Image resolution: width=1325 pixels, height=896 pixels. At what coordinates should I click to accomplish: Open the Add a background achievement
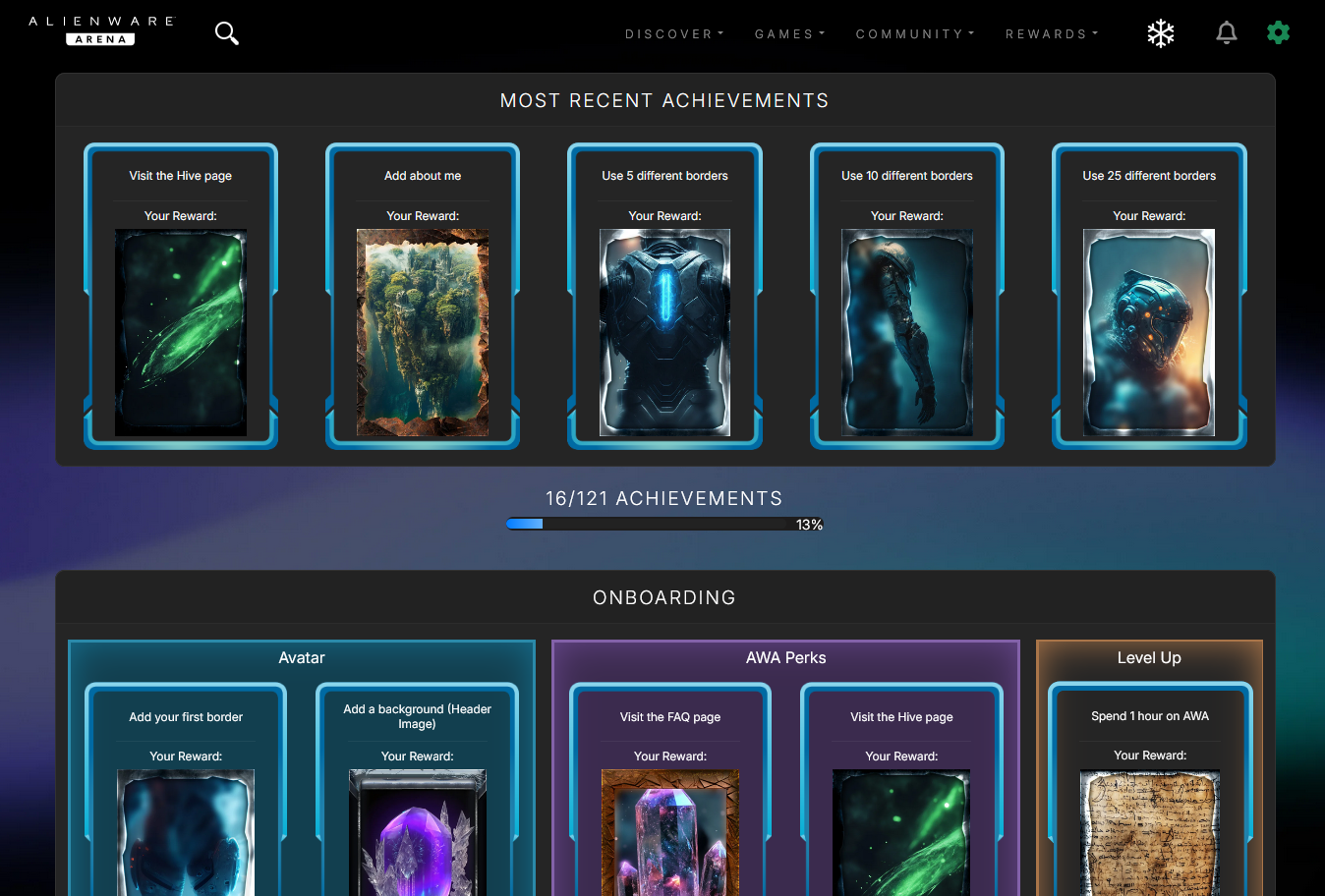(x=418, y=789)
